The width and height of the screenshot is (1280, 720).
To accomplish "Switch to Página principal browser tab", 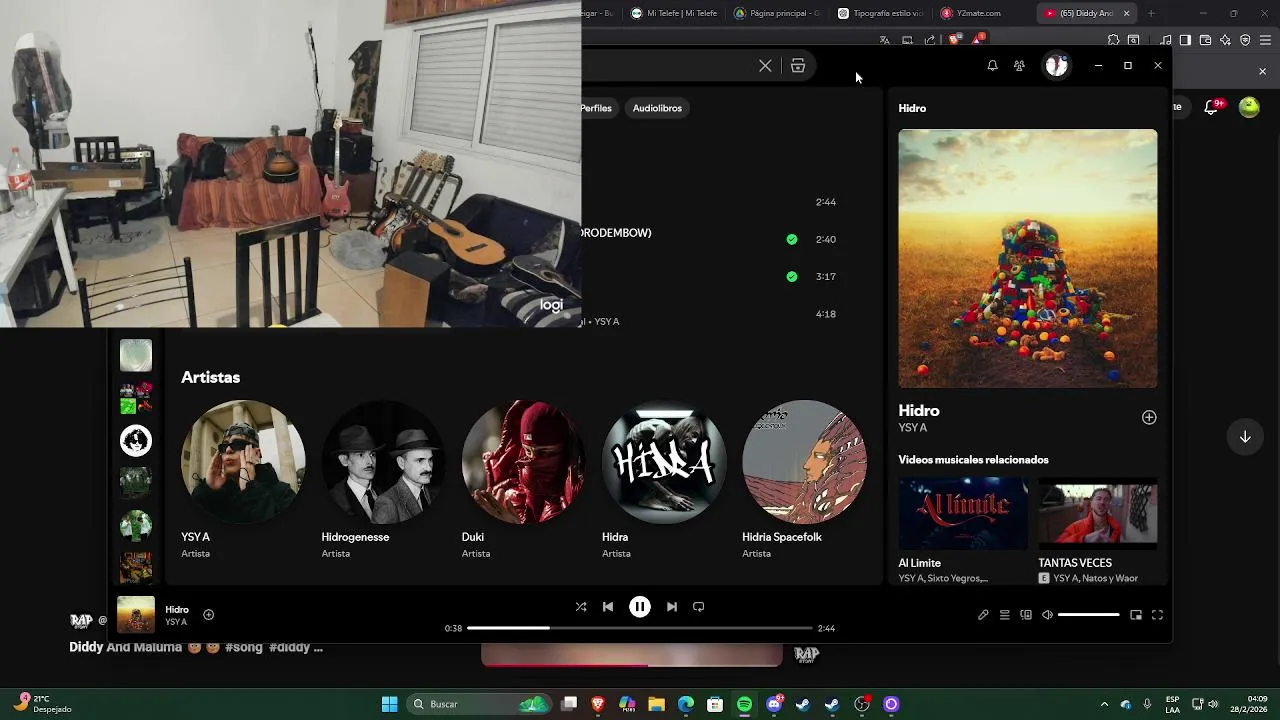I will click(x=778, y=13).
